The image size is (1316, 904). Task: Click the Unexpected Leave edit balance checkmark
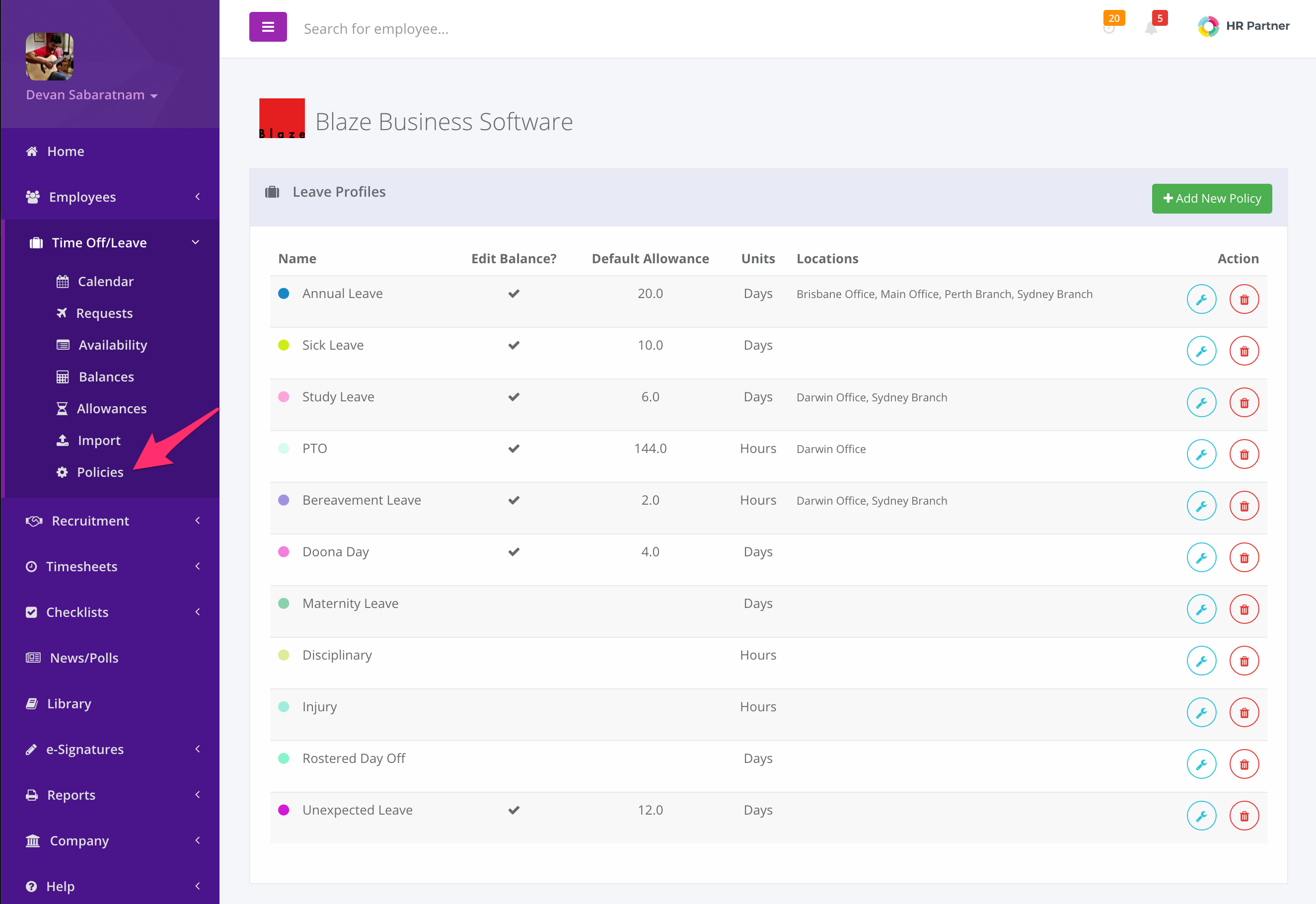pos(513,810)
